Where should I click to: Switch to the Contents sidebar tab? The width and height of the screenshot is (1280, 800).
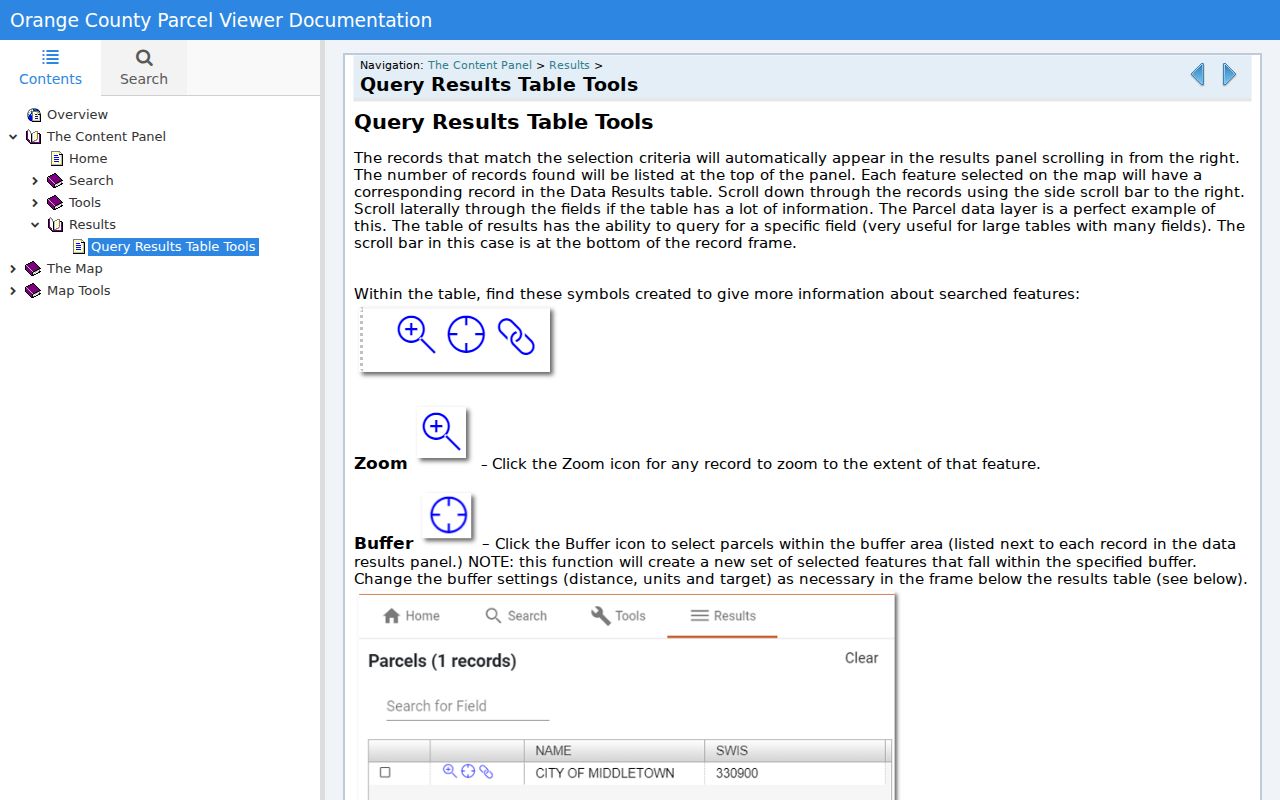(50, 68)
